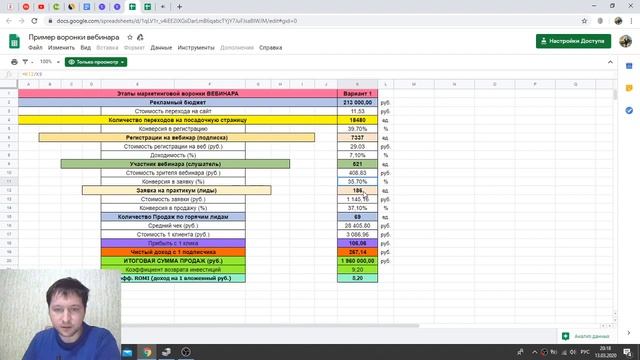Open the 'Файл' menu
Viewport: 640px width, 360px height.
point(36,48)
